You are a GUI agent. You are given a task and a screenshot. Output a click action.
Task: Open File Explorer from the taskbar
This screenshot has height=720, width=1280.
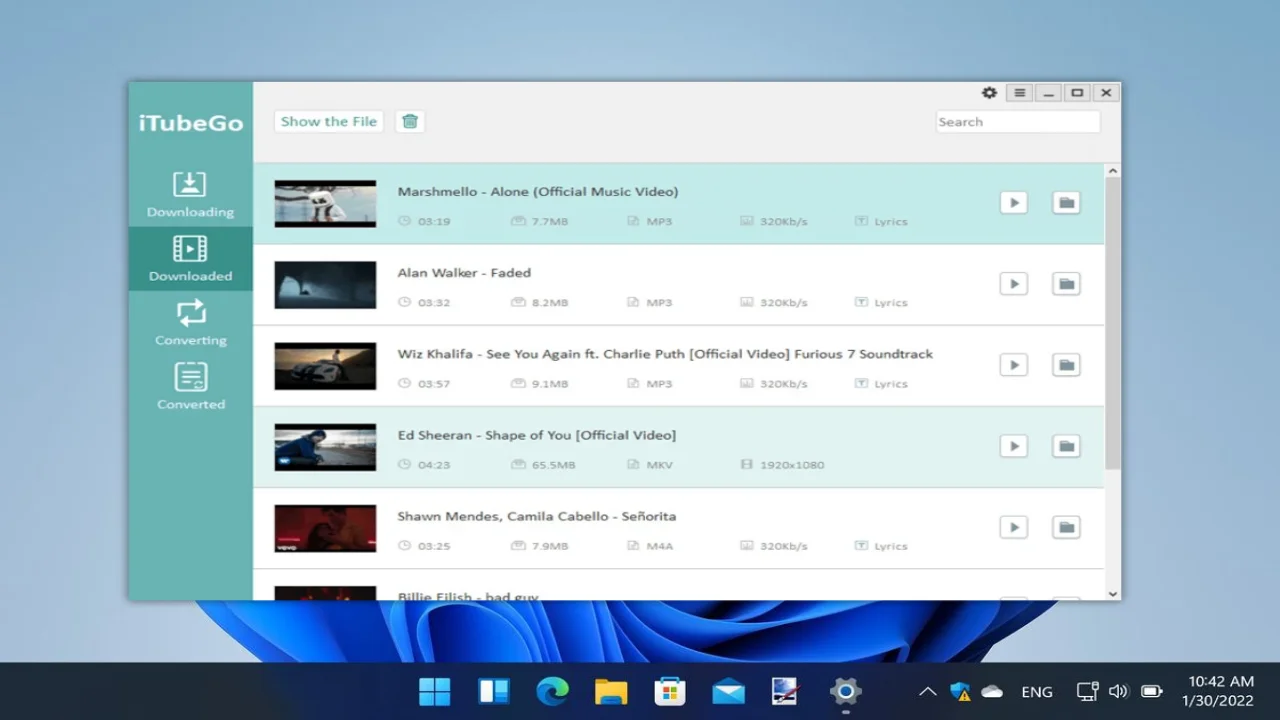click(x=611, y=691)
